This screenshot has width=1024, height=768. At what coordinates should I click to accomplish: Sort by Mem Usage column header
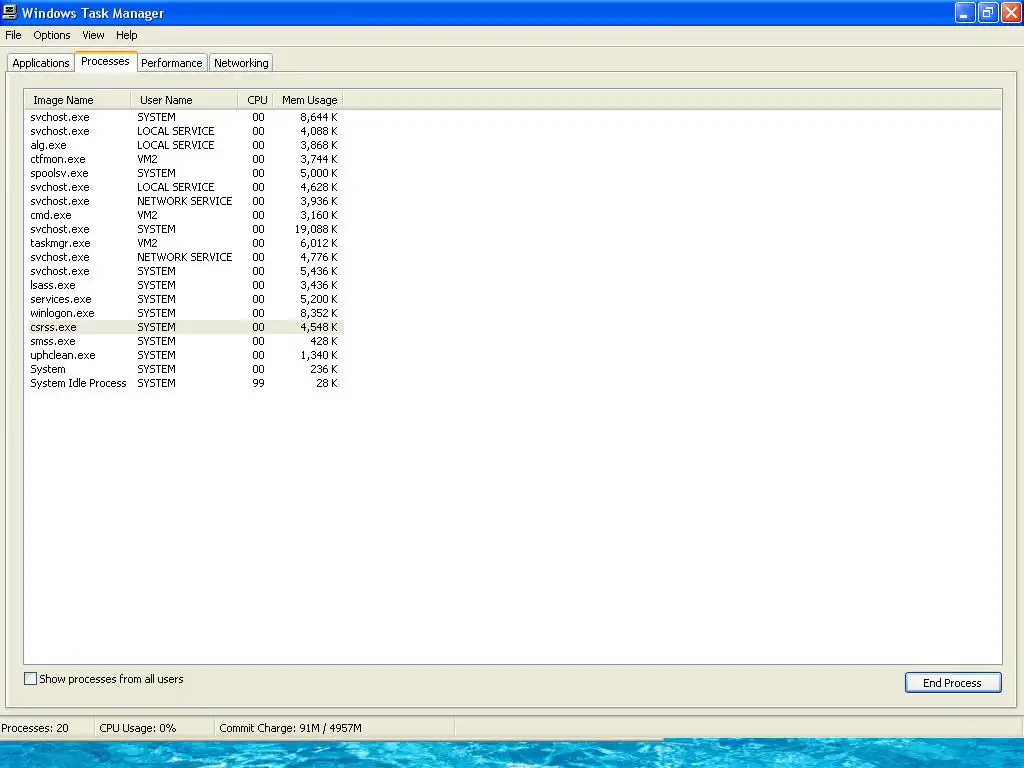tap(308, 100)
